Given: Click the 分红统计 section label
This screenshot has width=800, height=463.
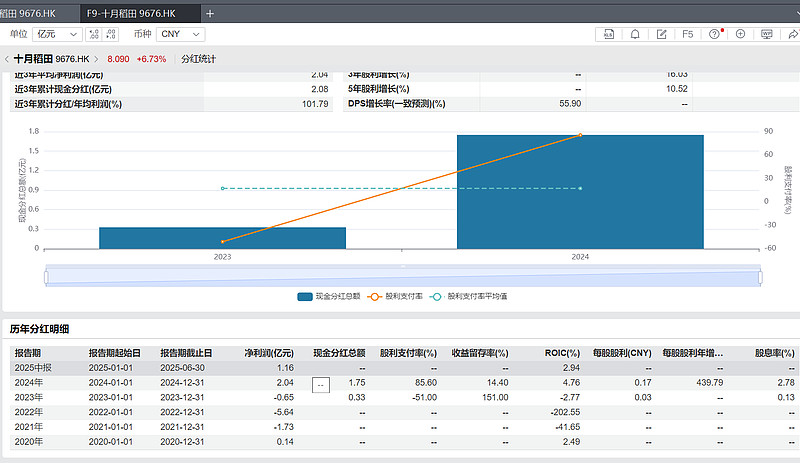Looking at the screenshot, I should pyautogui.click(x=198, y=59).
